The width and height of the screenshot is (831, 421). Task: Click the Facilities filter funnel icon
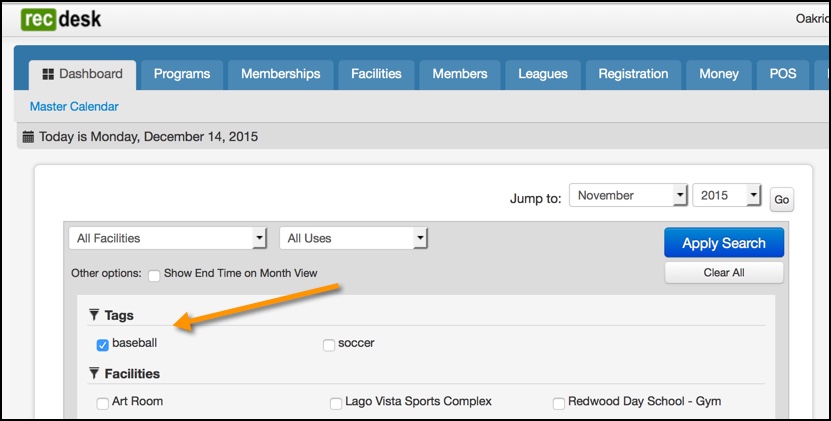click(x=94, y=373)
